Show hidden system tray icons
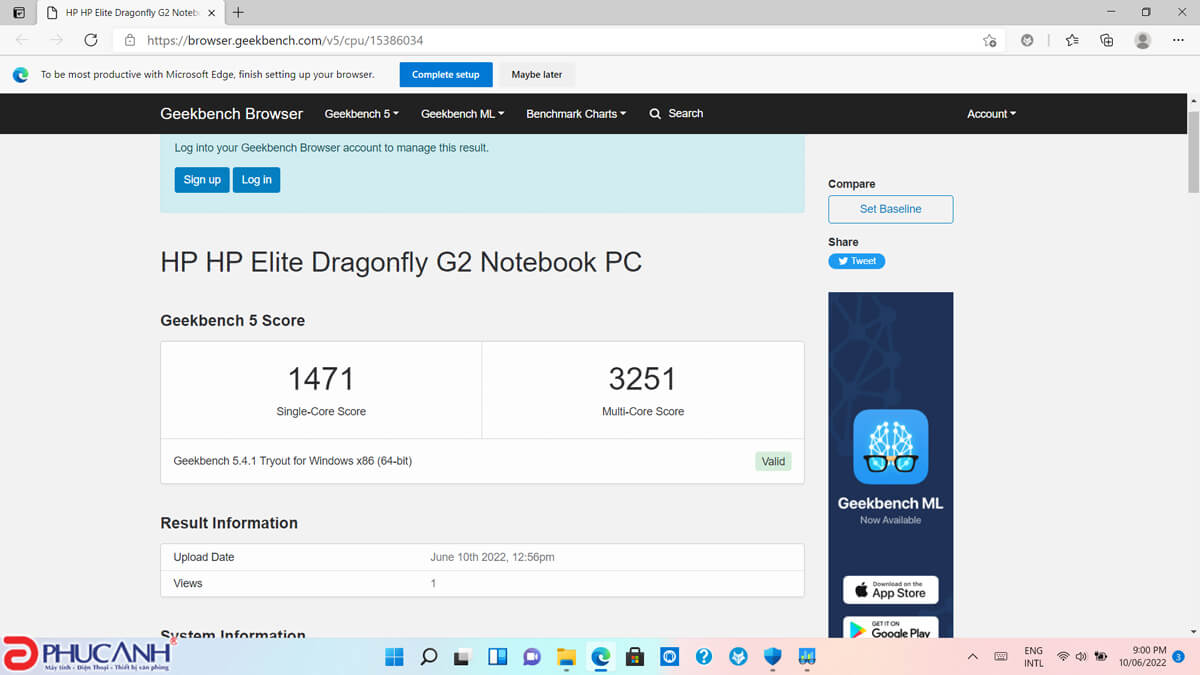The width and height of the screenshot is (1200, 675). [972, 657]
